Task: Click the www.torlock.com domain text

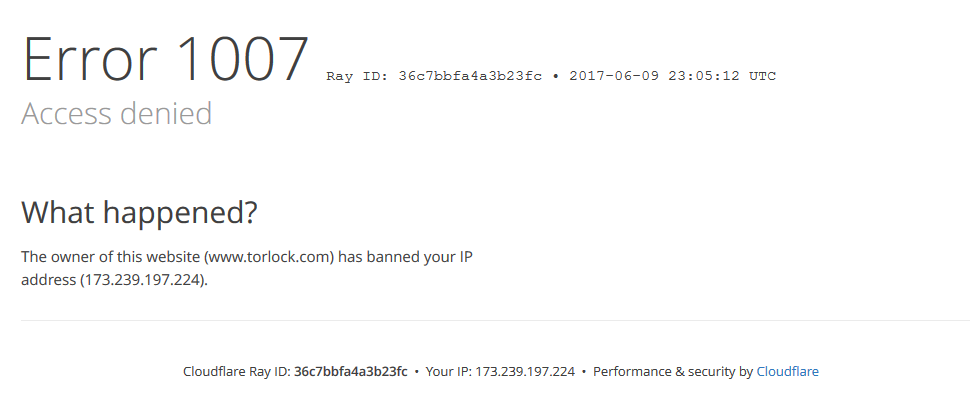Action: pyautogui.click(x=269, y=256)
